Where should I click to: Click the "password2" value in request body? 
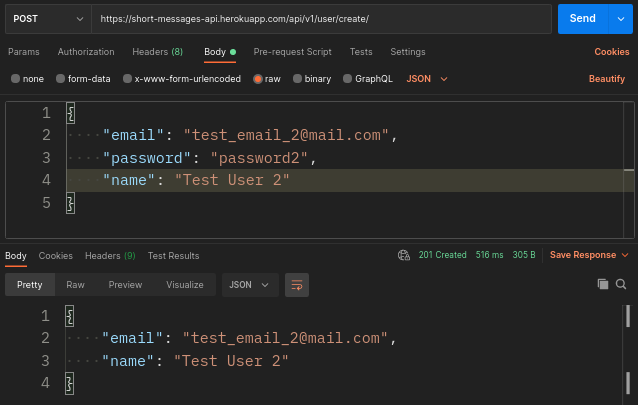point(259,158)
